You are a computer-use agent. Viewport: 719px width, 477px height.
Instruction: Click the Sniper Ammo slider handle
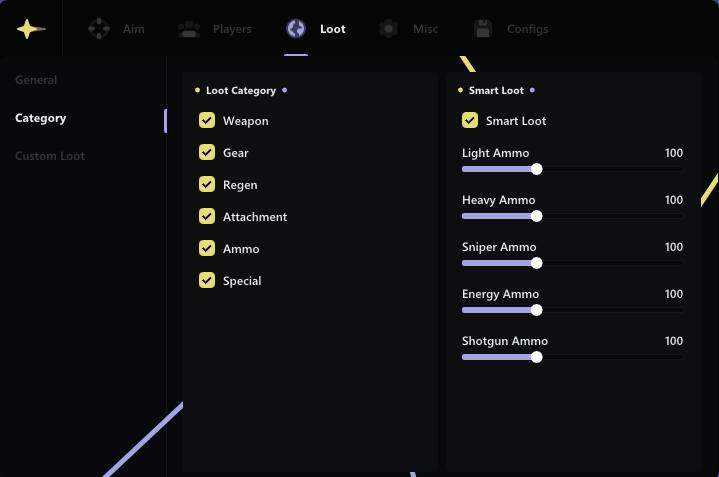tap(536, 263)
